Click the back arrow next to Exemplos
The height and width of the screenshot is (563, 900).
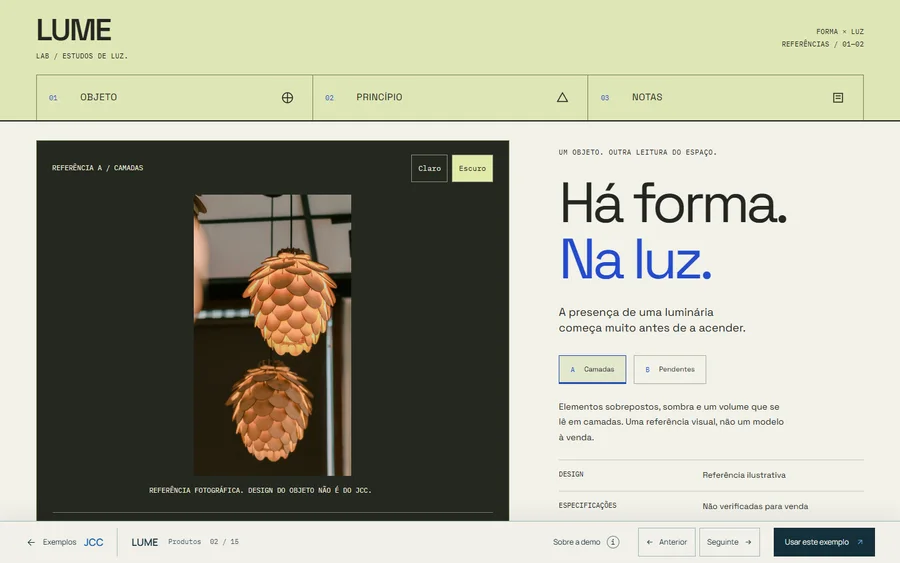(31, 542)
